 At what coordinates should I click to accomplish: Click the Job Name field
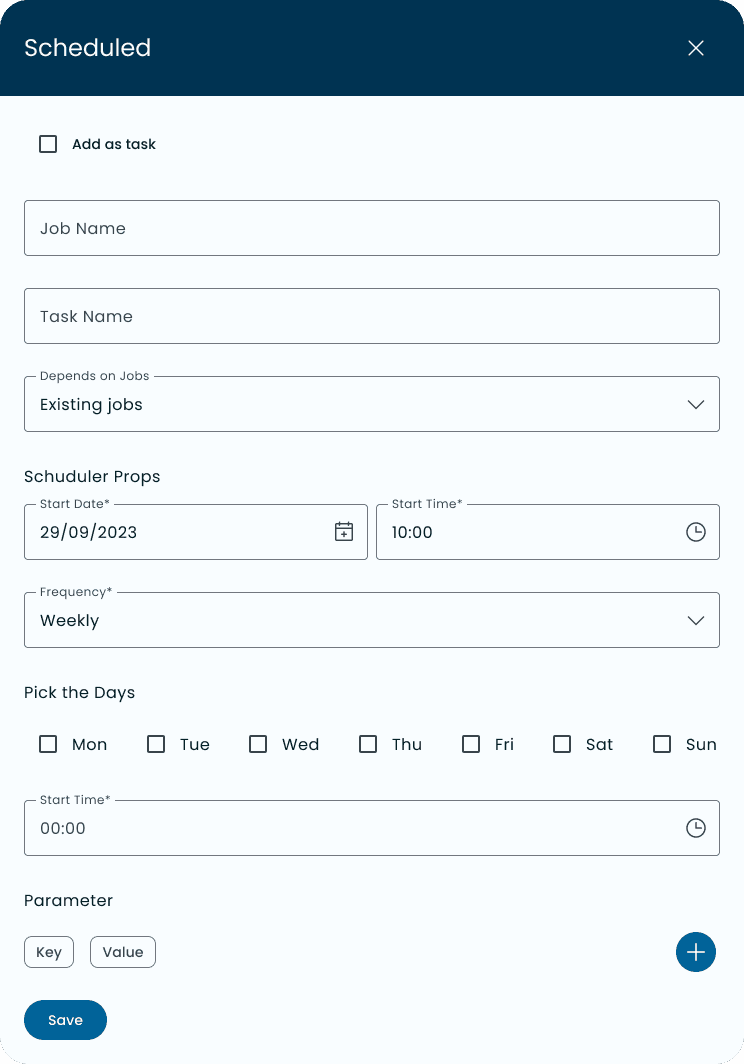372,228
